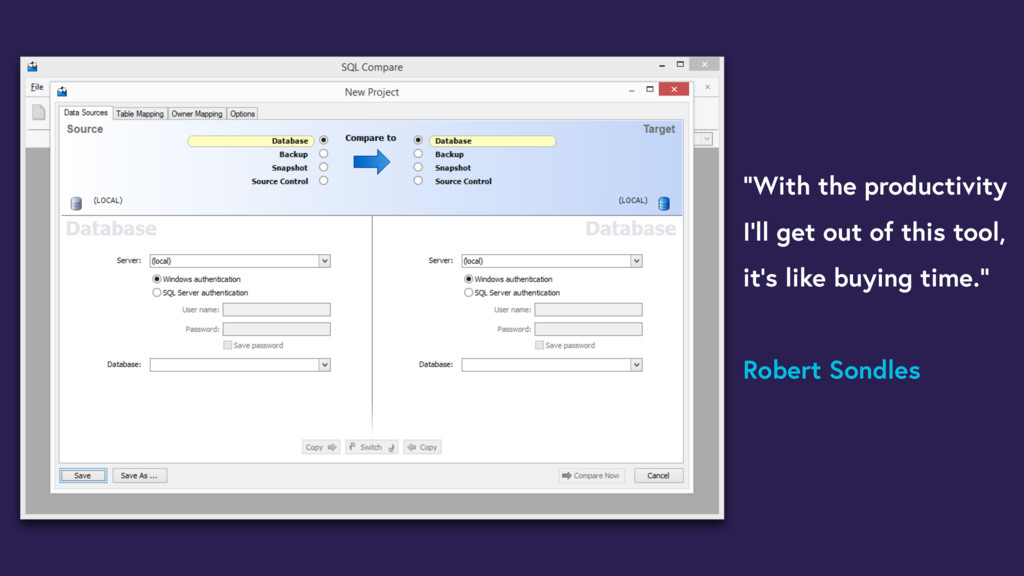Viewport: 1024px width, 576px height.
Task: Select Backup as the target type
Action: pos(418,154)
